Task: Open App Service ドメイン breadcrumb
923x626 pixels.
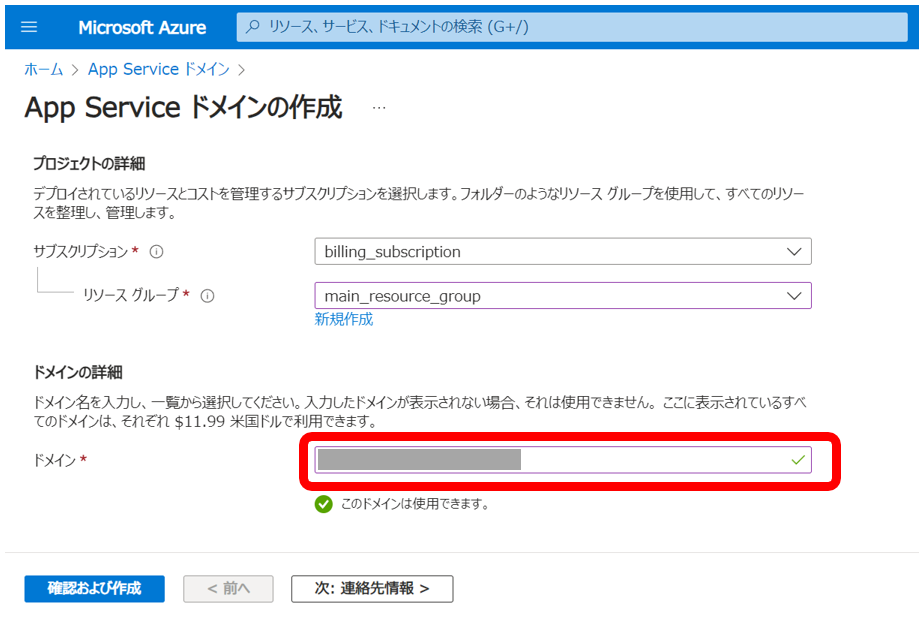Action: (159, 69)
